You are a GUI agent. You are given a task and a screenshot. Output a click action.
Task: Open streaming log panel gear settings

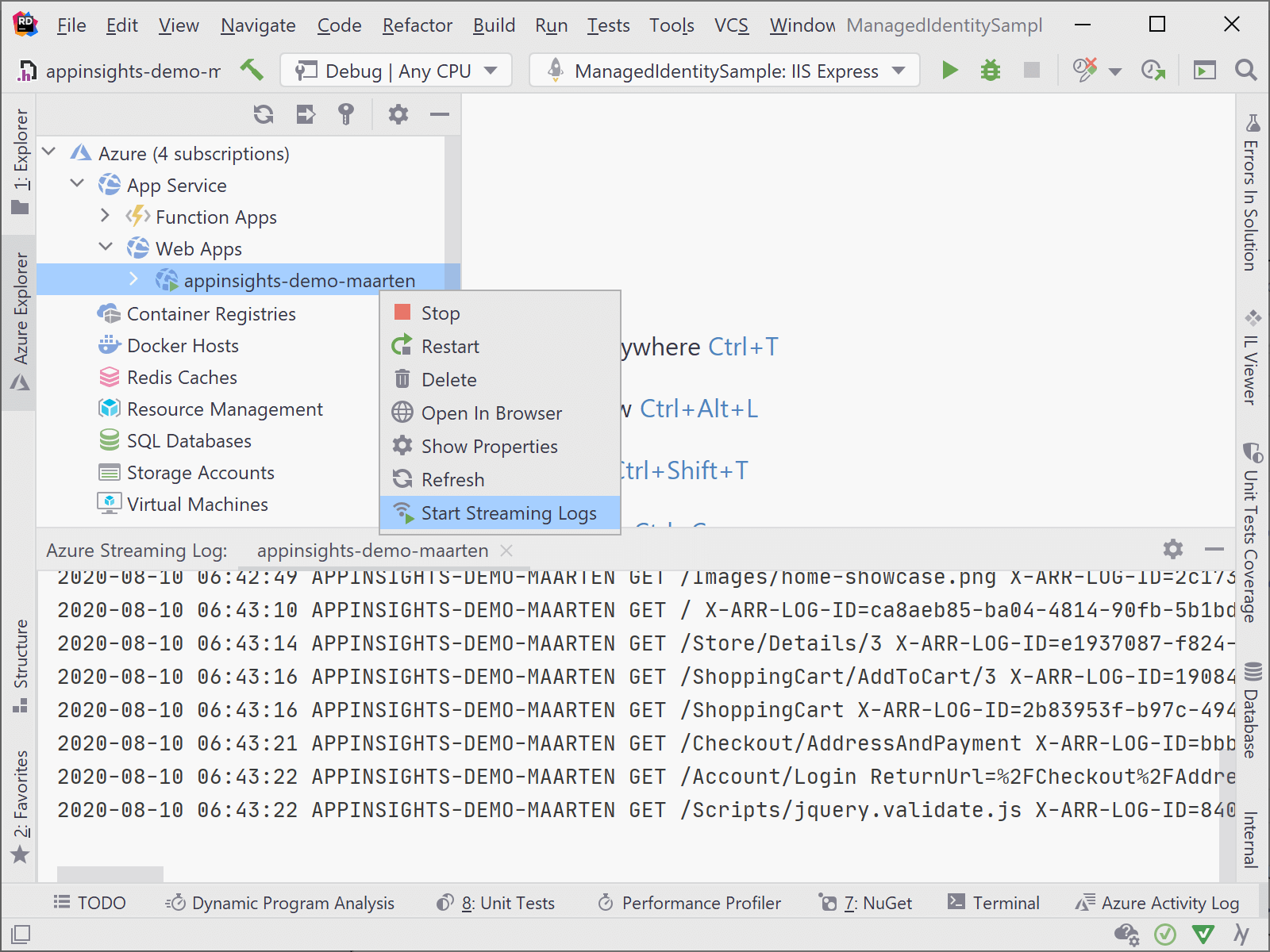click(x=1173, y=549)
